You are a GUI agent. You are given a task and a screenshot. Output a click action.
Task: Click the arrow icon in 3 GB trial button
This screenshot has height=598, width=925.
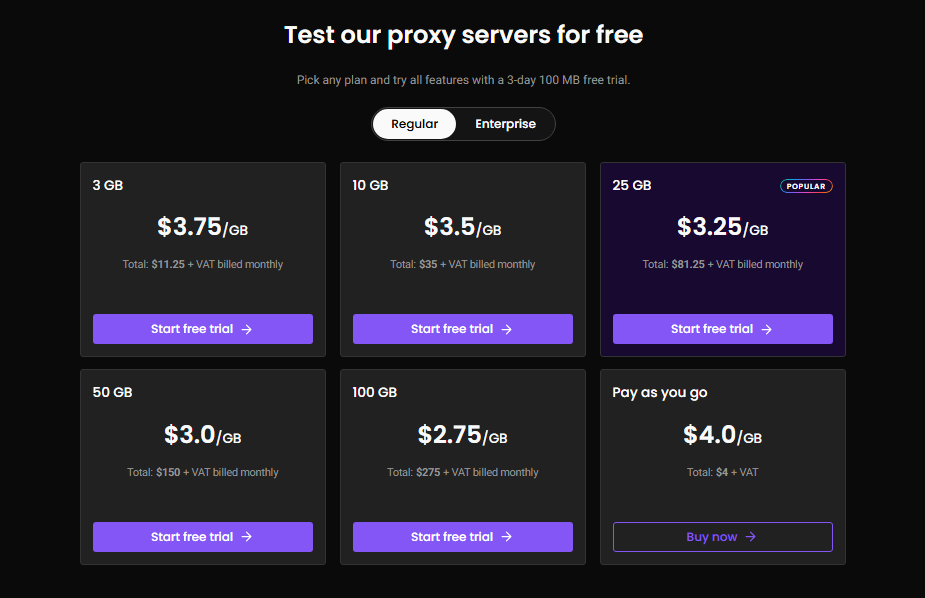[247, 329]
